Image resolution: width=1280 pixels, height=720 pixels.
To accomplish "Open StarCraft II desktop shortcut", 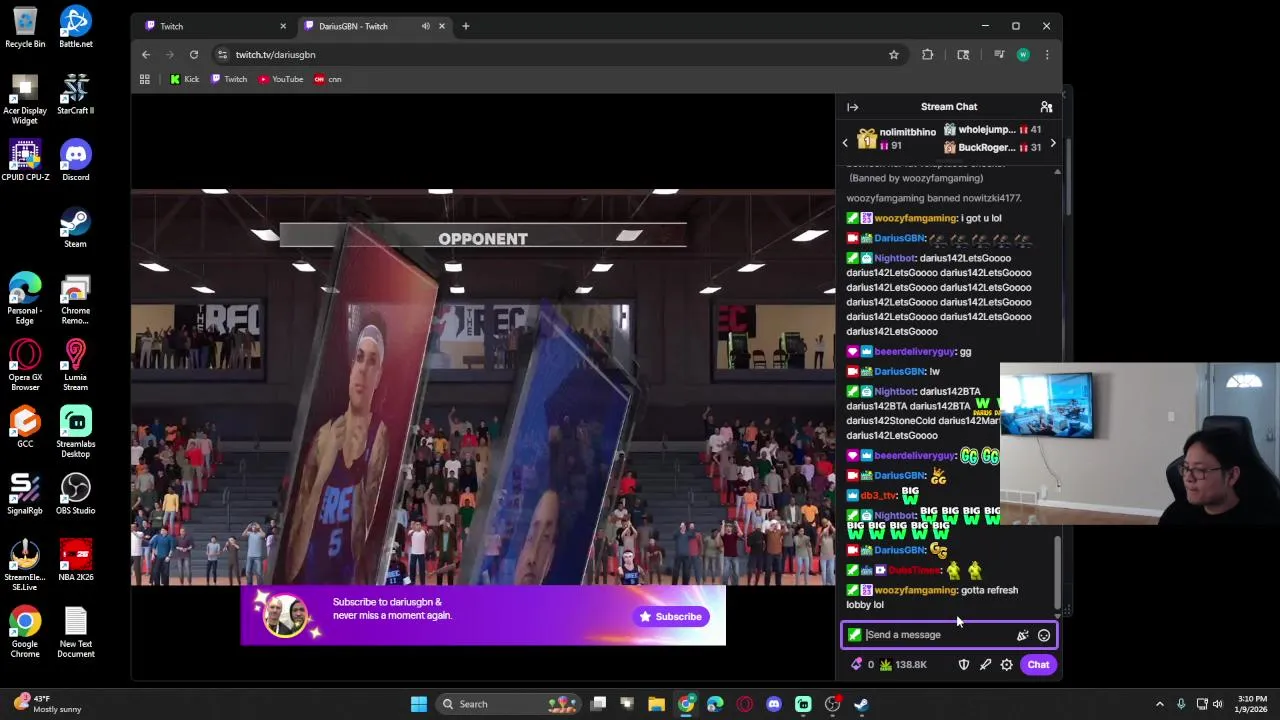I will [75, 94].
